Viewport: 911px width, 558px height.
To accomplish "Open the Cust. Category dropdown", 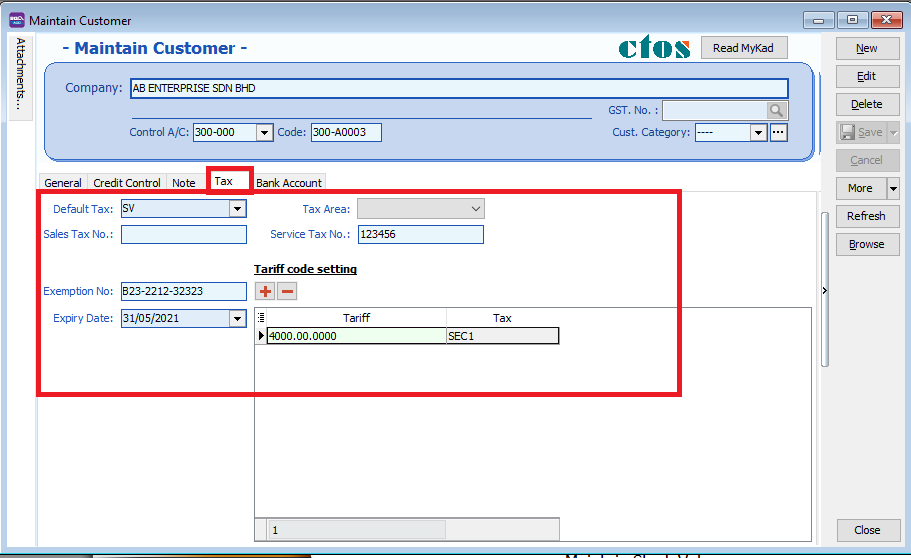I will [x=758, y=132].
